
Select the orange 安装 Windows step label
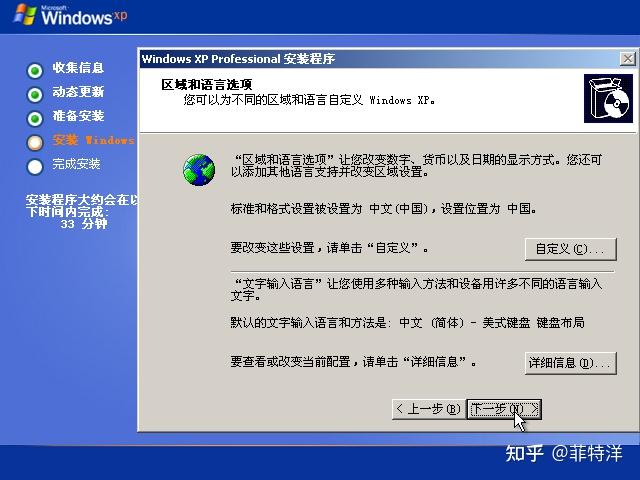[x=93, y=140]
